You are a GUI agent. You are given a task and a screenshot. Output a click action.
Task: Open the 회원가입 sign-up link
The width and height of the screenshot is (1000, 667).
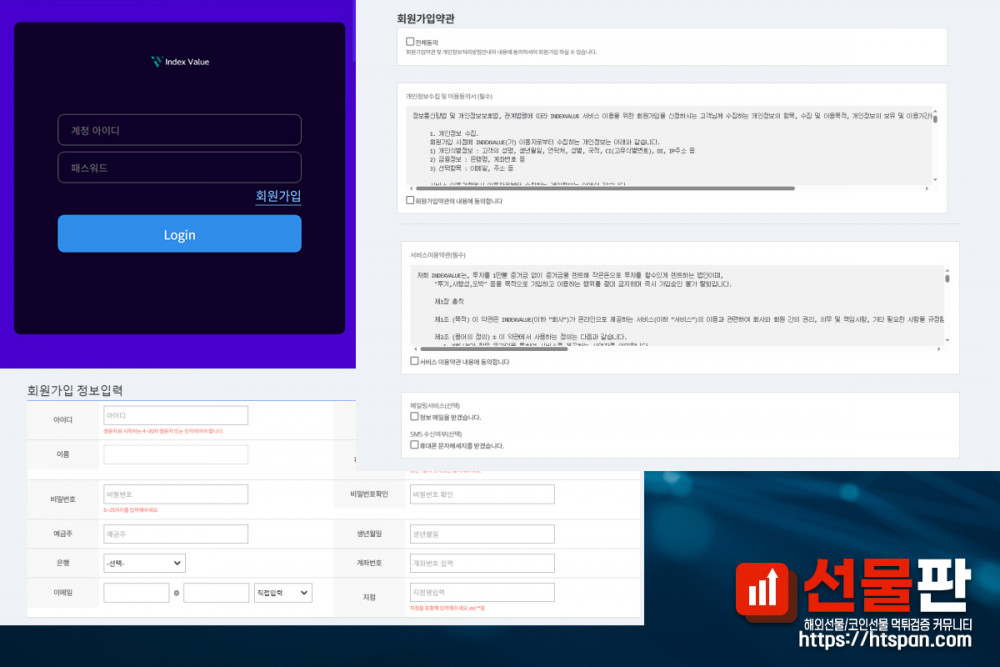(278, 196)
